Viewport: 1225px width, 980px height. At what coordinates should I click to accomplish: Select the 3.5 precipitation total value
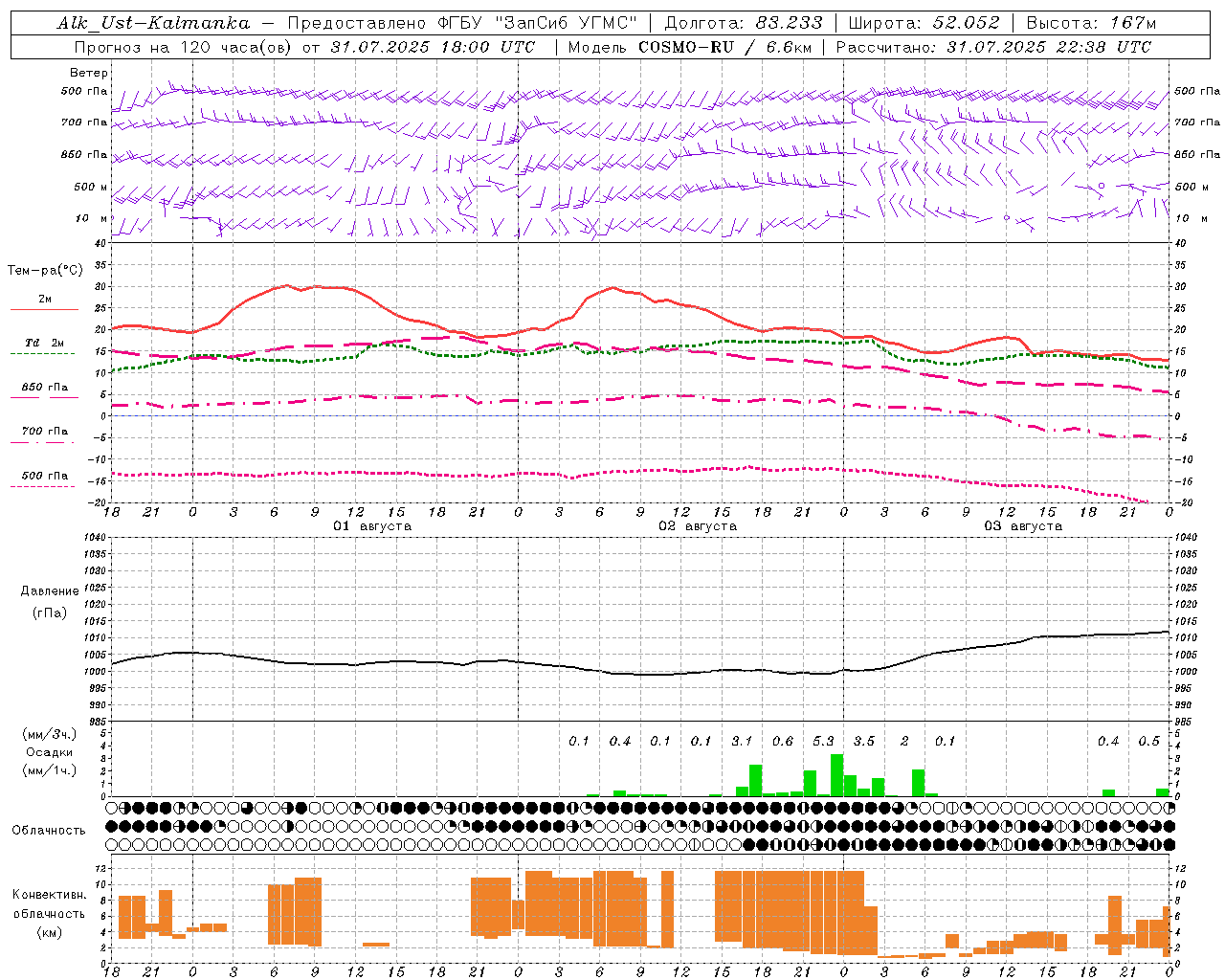coord(864,742)
